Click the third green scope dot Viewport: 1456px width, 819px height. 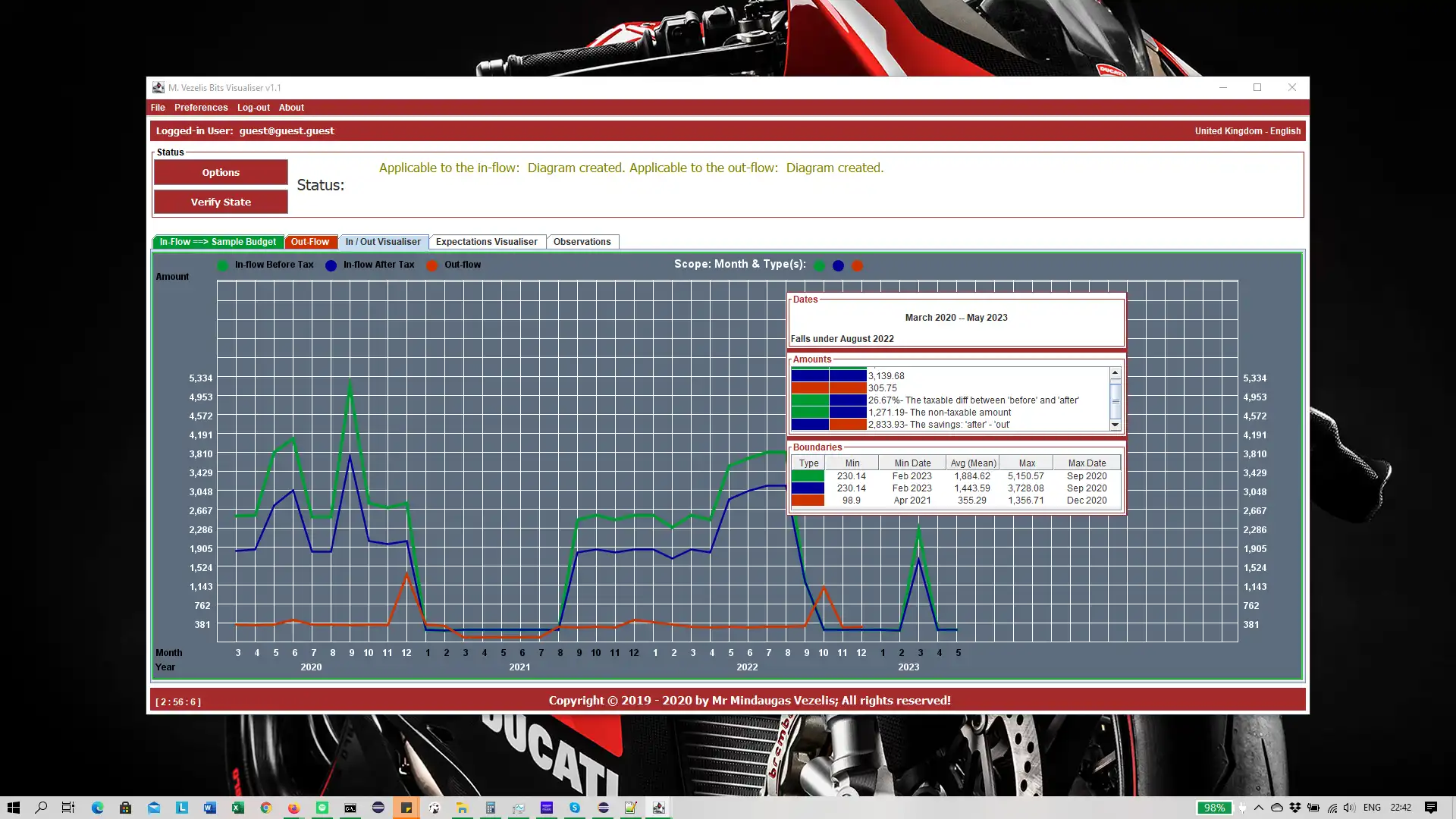(x=857, y=265)
